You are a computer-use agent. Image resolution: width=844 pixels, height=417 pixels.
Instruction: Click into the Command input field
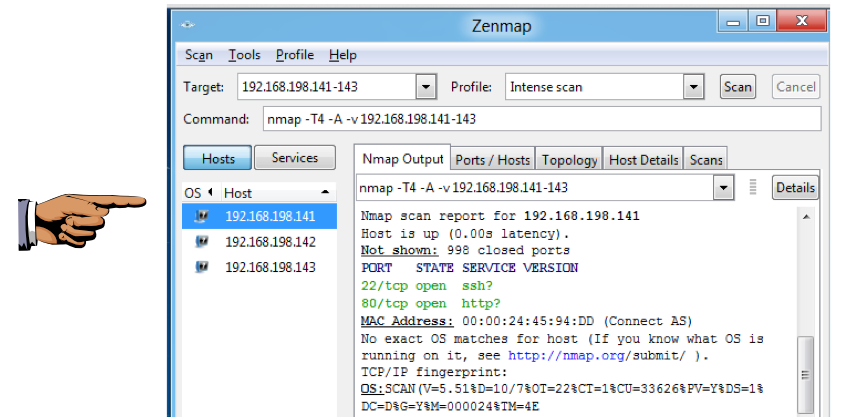click(540, 119)
